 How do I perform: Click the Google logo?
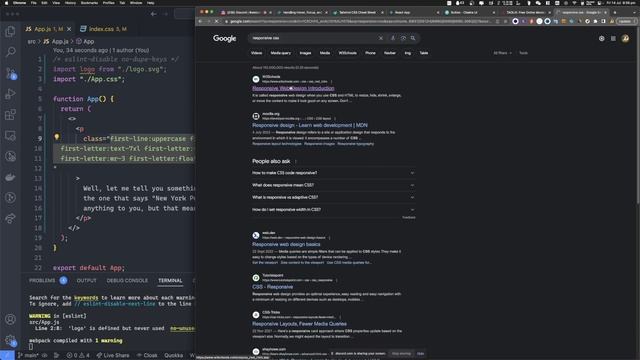click(x=224, y=38)
